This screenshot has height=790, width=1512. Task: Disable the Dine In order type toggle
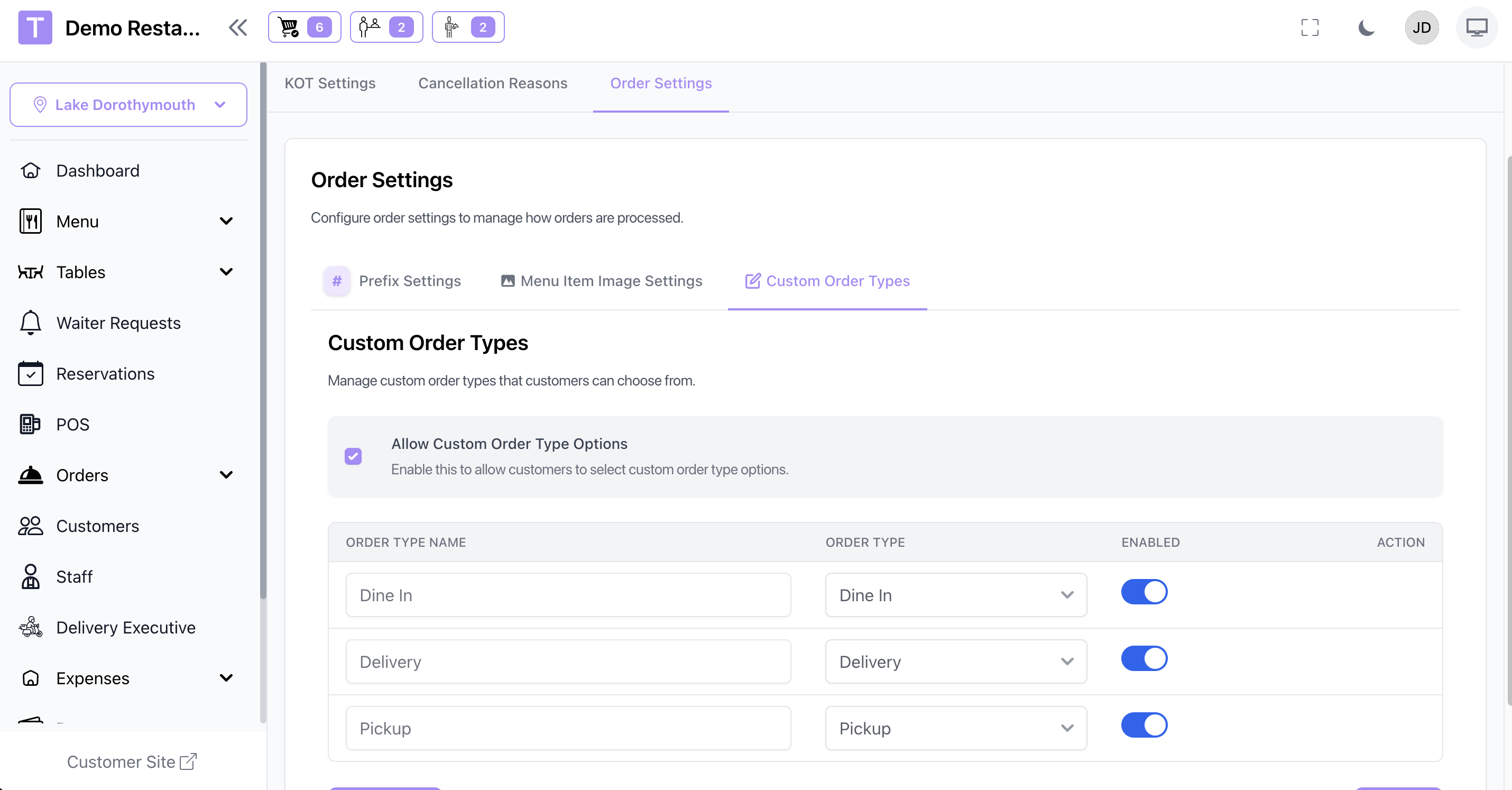click(1144, 592)
